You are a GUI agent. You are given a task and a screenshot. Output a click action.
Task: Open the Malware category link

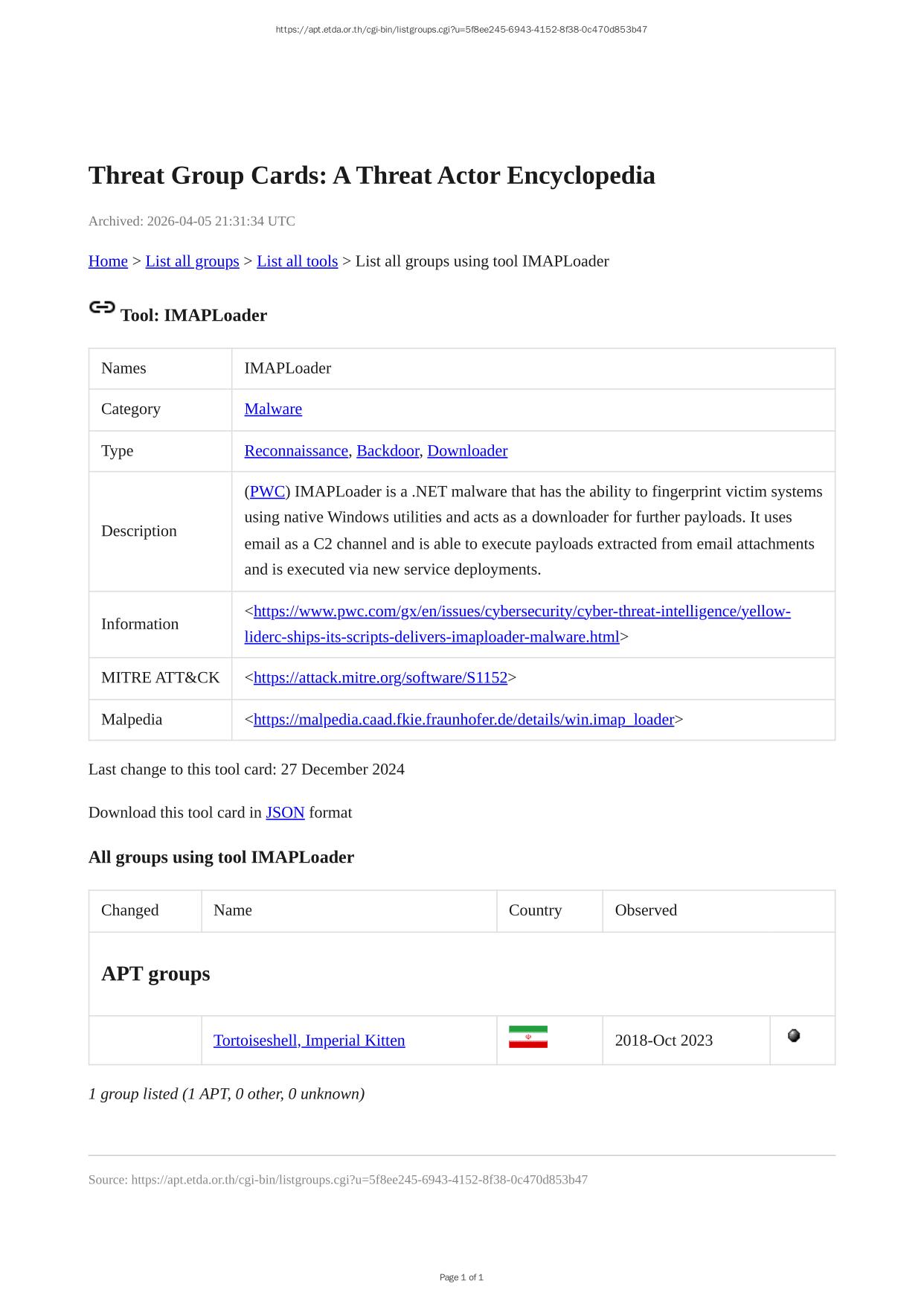coord(273,409)
